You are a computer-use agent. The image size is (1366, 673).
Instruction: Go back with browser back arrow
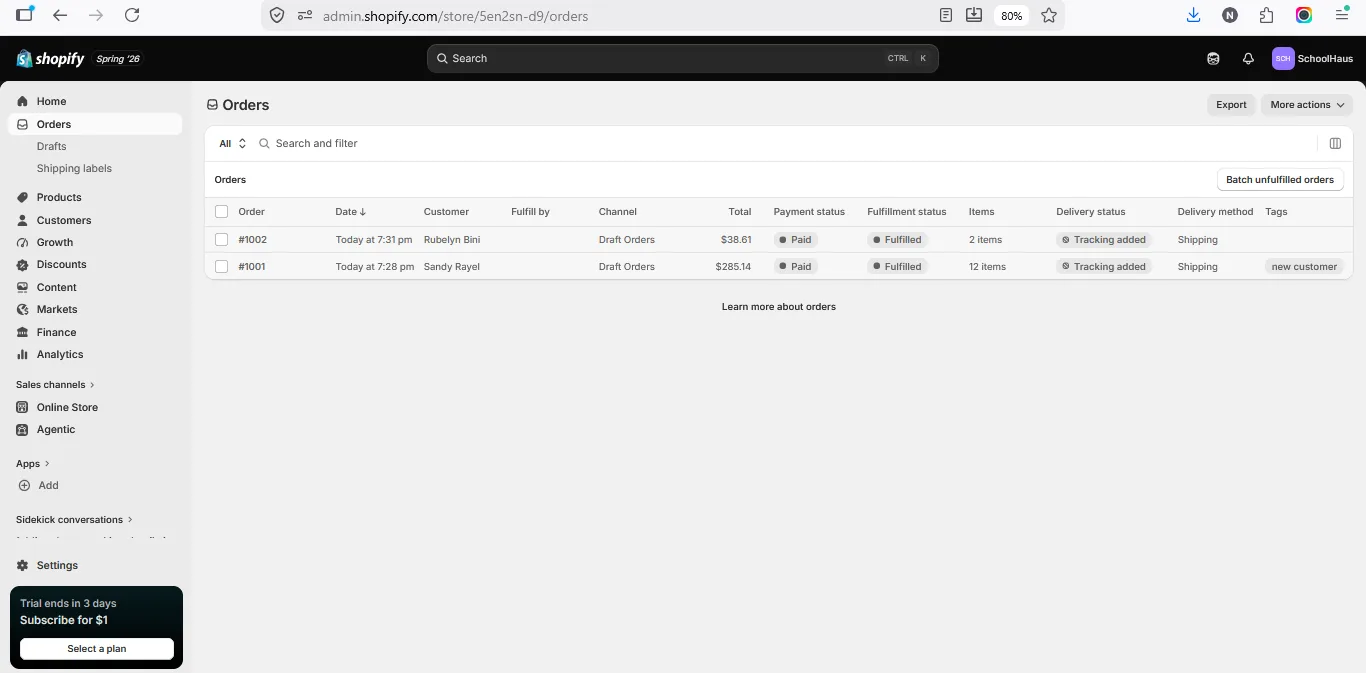[60, 15]
